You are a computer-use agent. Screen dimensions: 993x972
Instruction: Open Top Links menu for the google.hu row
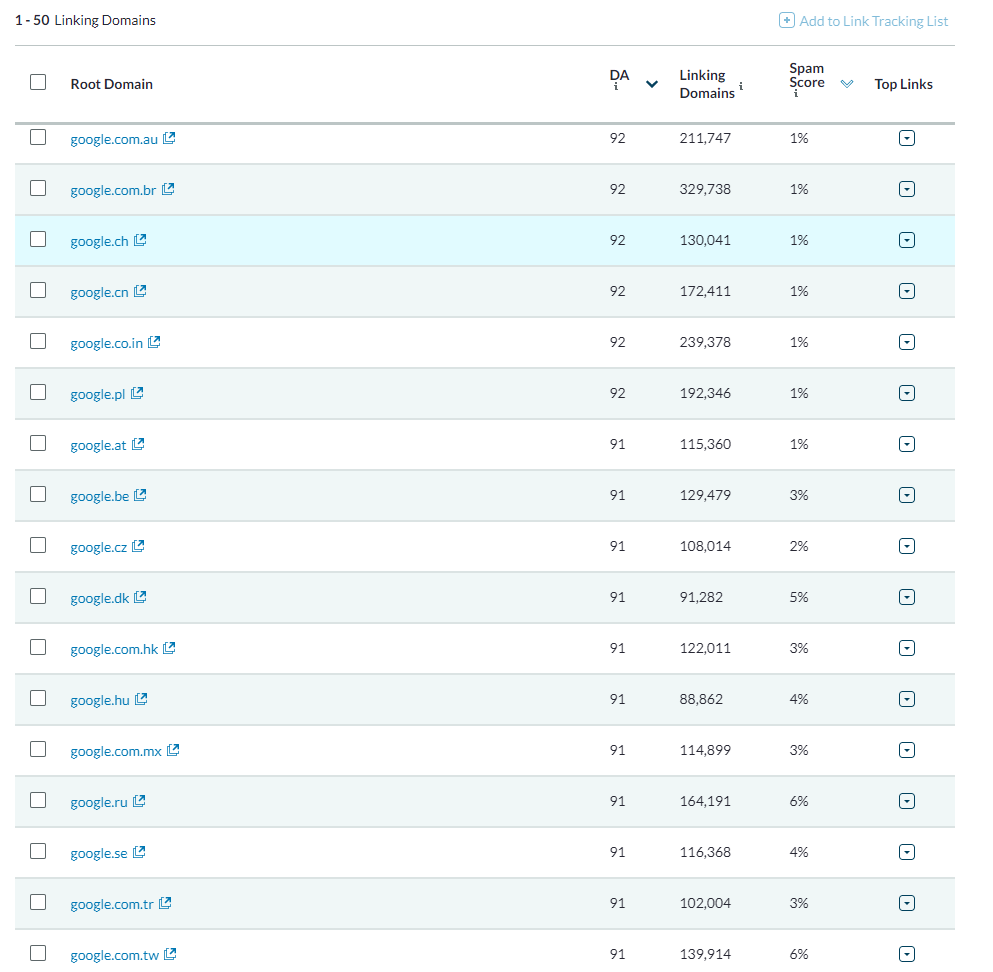point(907,698)
